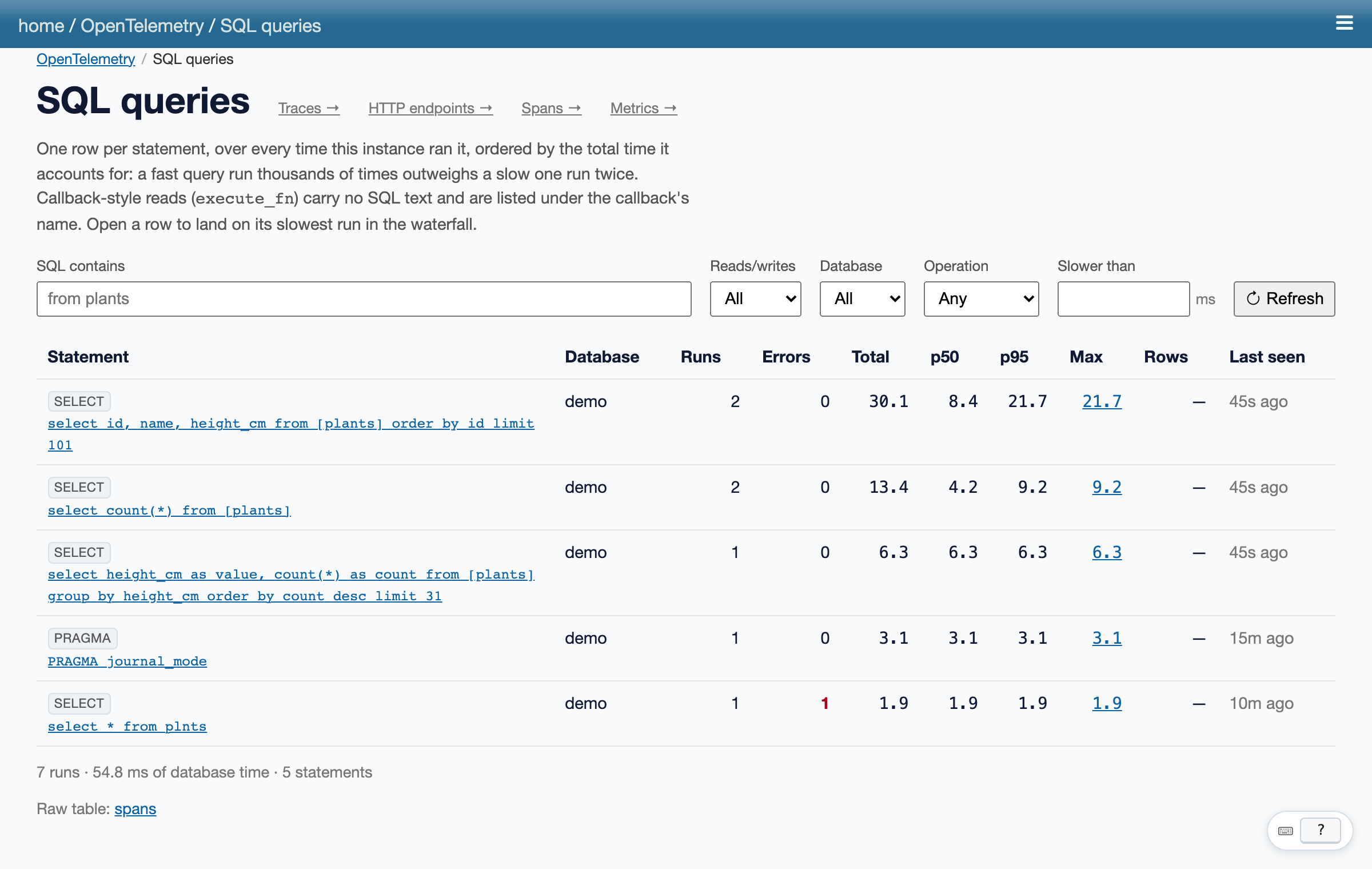Click the OpenTelemetry breadcrumb link below header

(x=86, y=59)
